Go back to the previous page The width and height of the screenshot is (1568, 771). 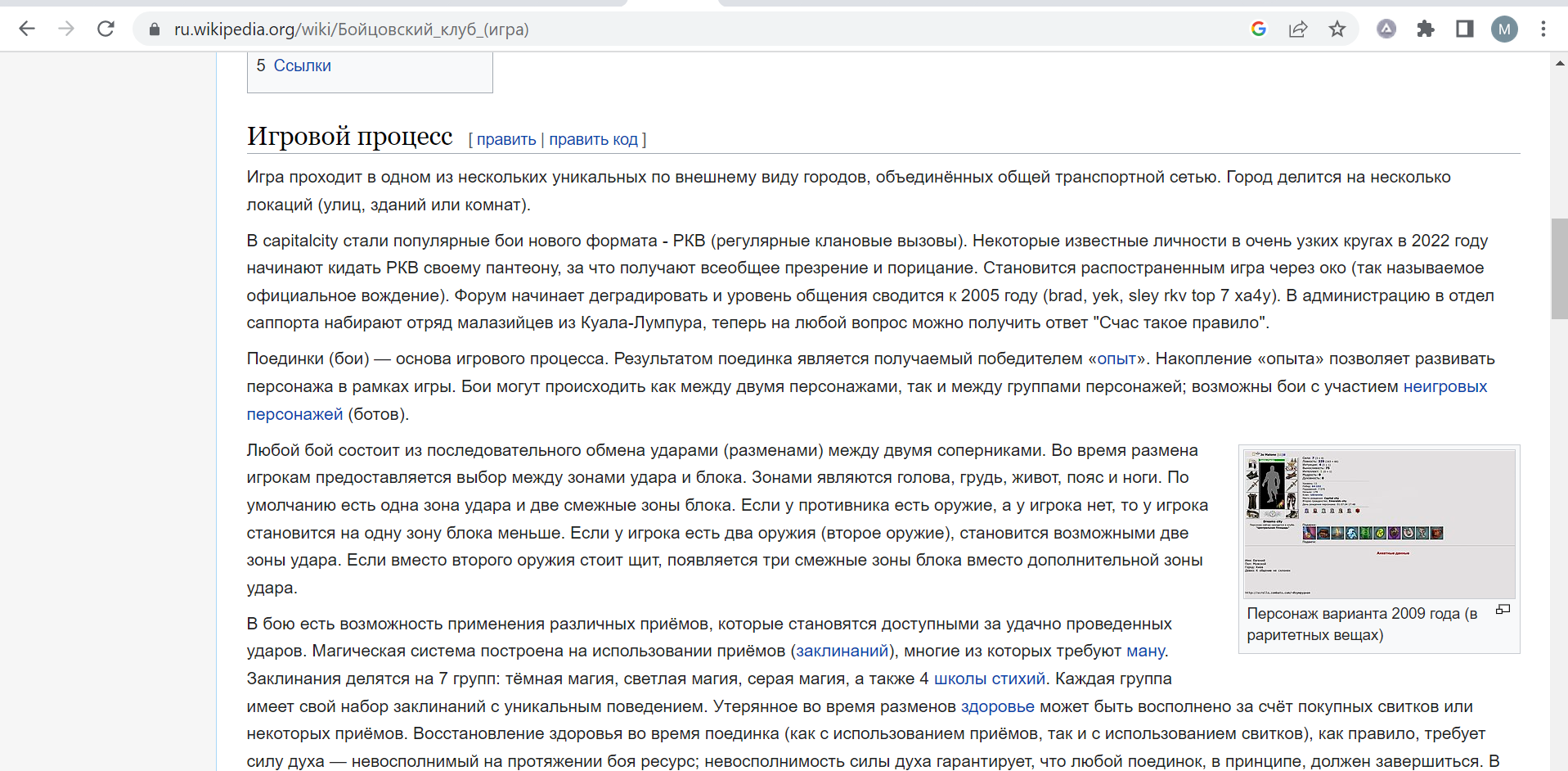pyautogui.click(x=27, y=29)
